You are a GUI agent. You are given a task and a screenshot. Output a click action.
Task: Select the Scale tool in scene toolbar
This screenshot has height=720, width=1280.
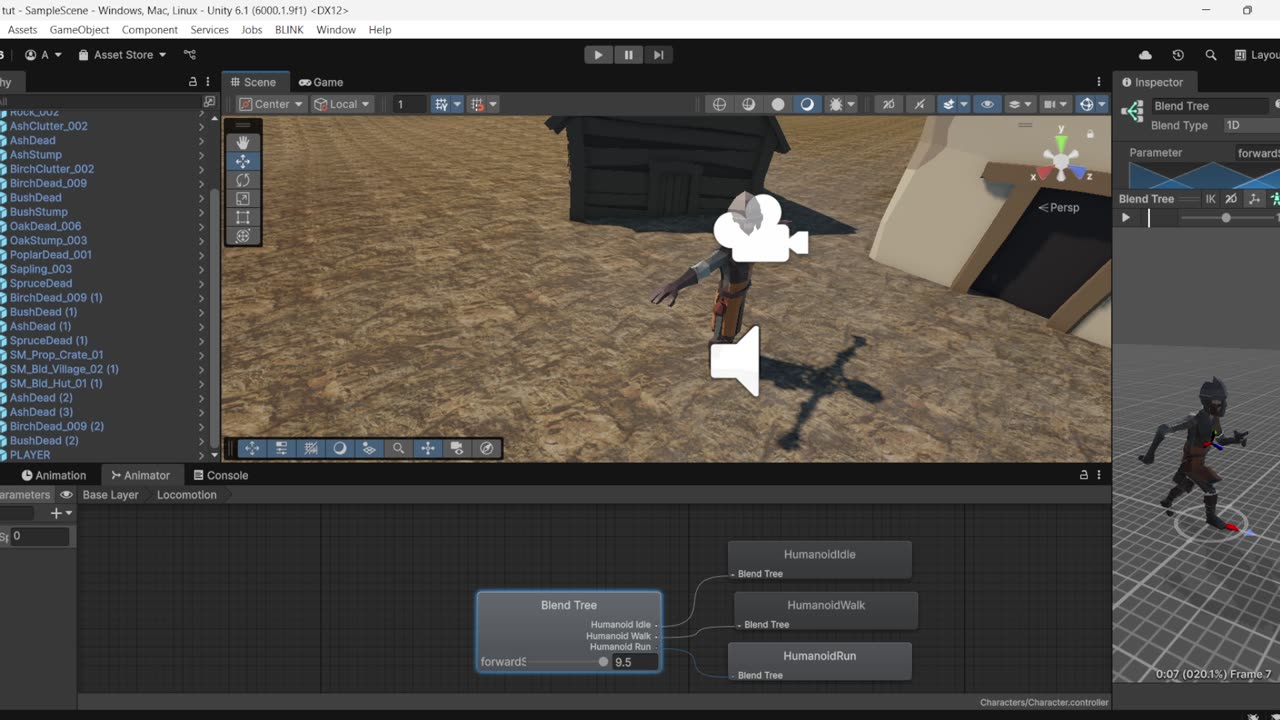click(243, 199)
